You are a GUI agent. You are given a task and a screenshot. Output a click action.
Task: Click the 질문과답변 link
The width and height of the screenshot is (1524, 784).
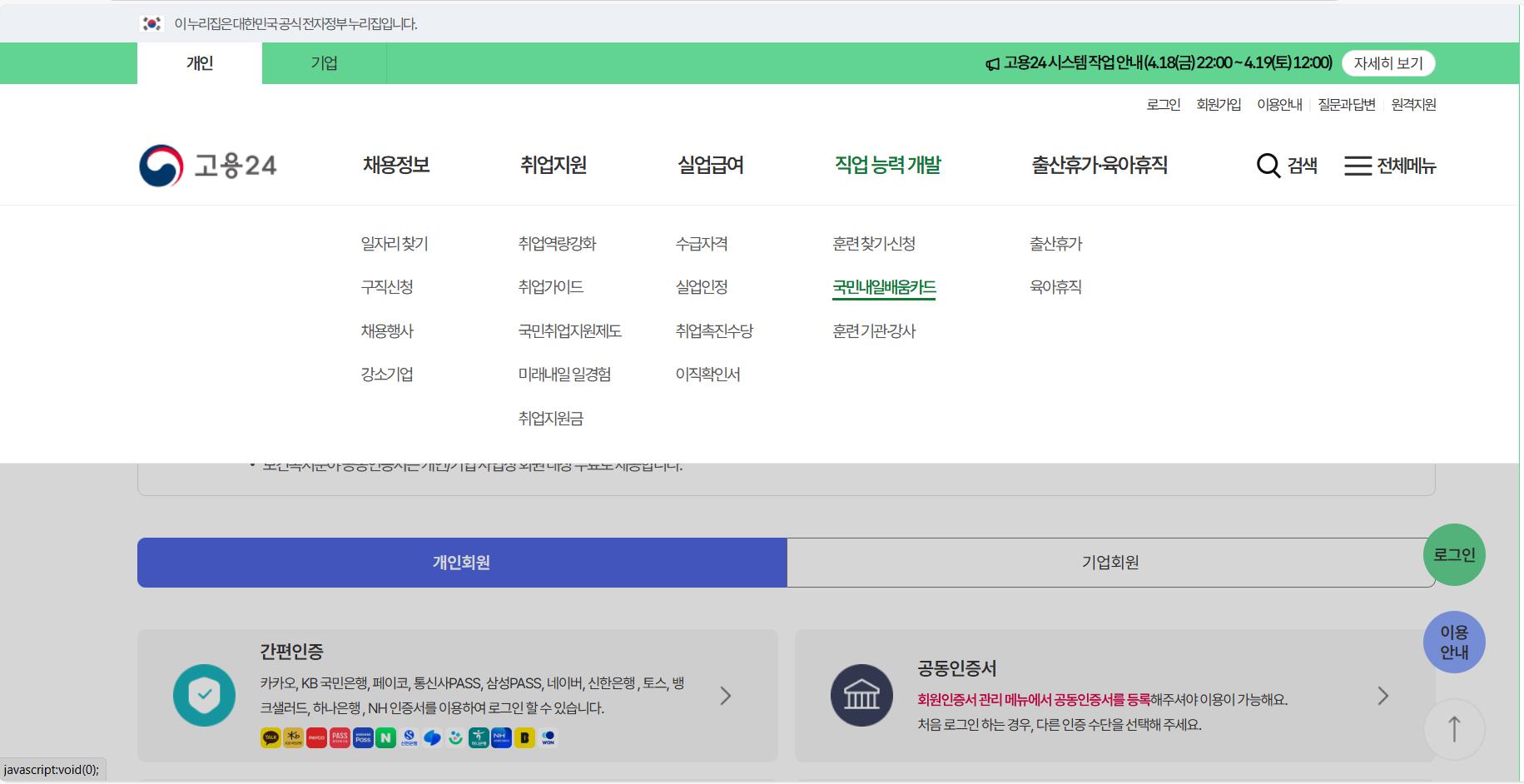pyautogui.click(x=1347, y=105)
